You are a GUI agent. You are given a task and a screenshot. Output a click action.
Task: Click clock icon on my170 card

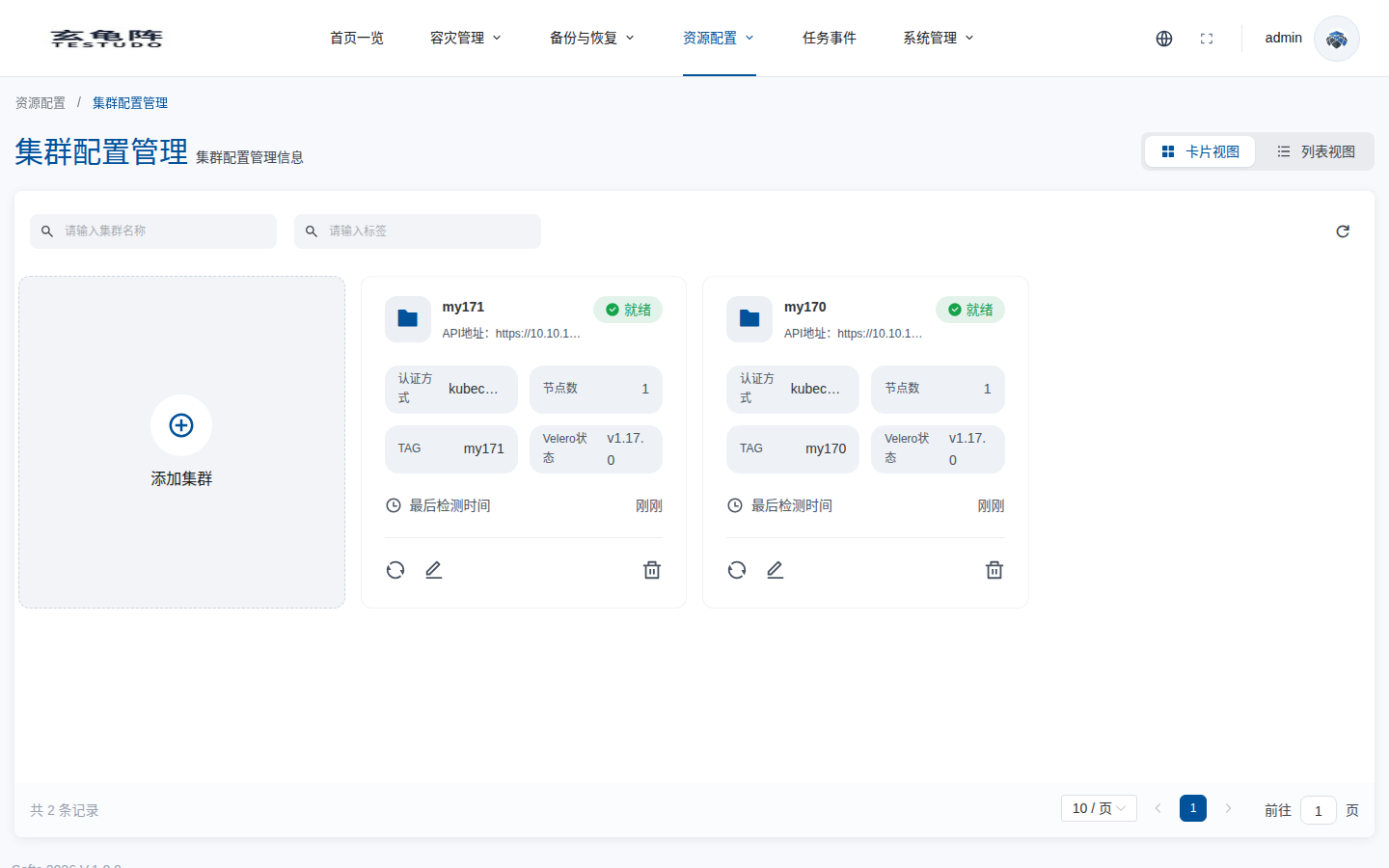[x=735, y=505]
